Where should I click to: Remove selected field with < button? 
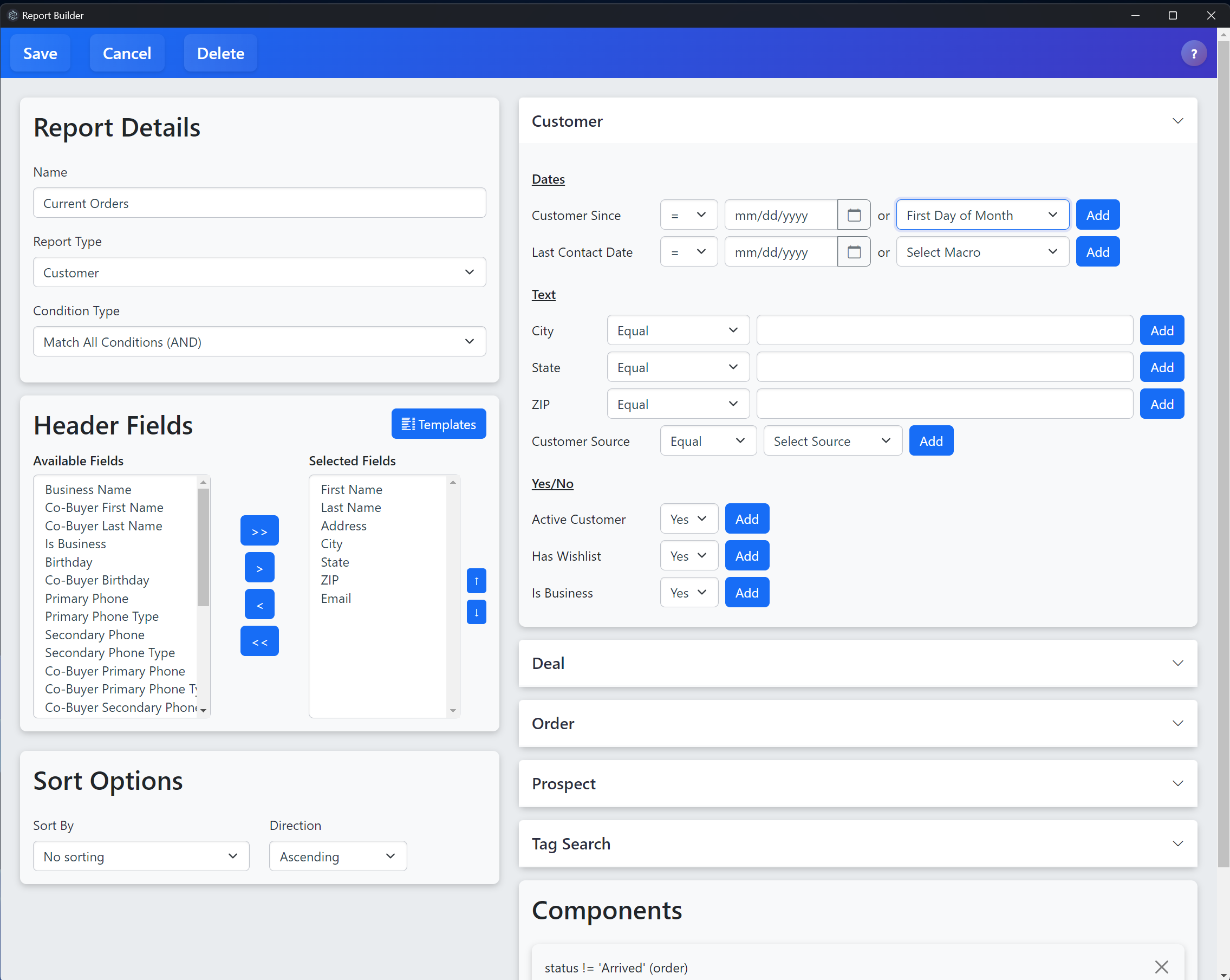259,605
